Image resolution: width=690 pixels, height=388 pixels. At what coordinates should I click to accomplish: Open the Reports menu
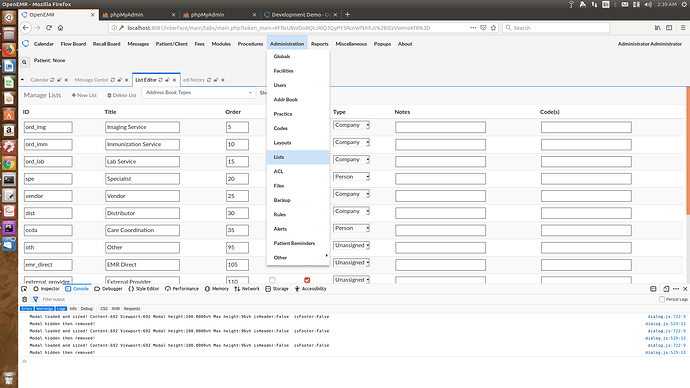click(x=319, y=44)
